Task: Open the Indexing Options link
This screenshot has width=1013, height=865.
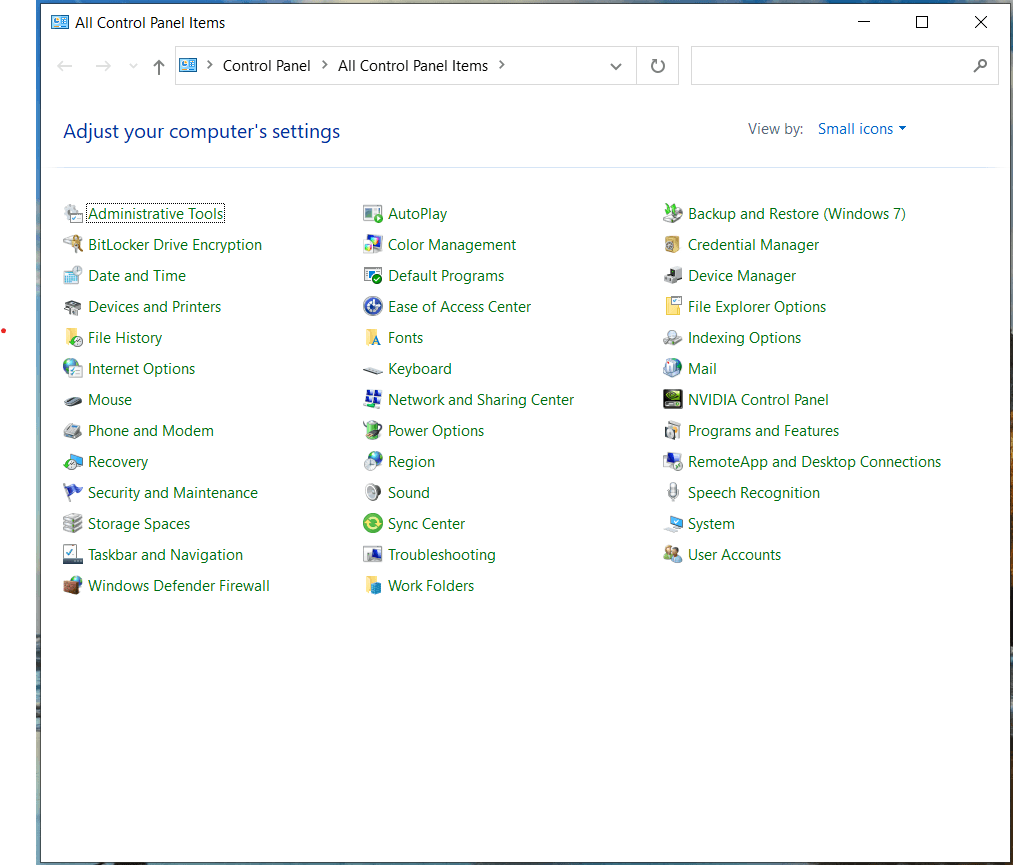Action: point(744,338)
